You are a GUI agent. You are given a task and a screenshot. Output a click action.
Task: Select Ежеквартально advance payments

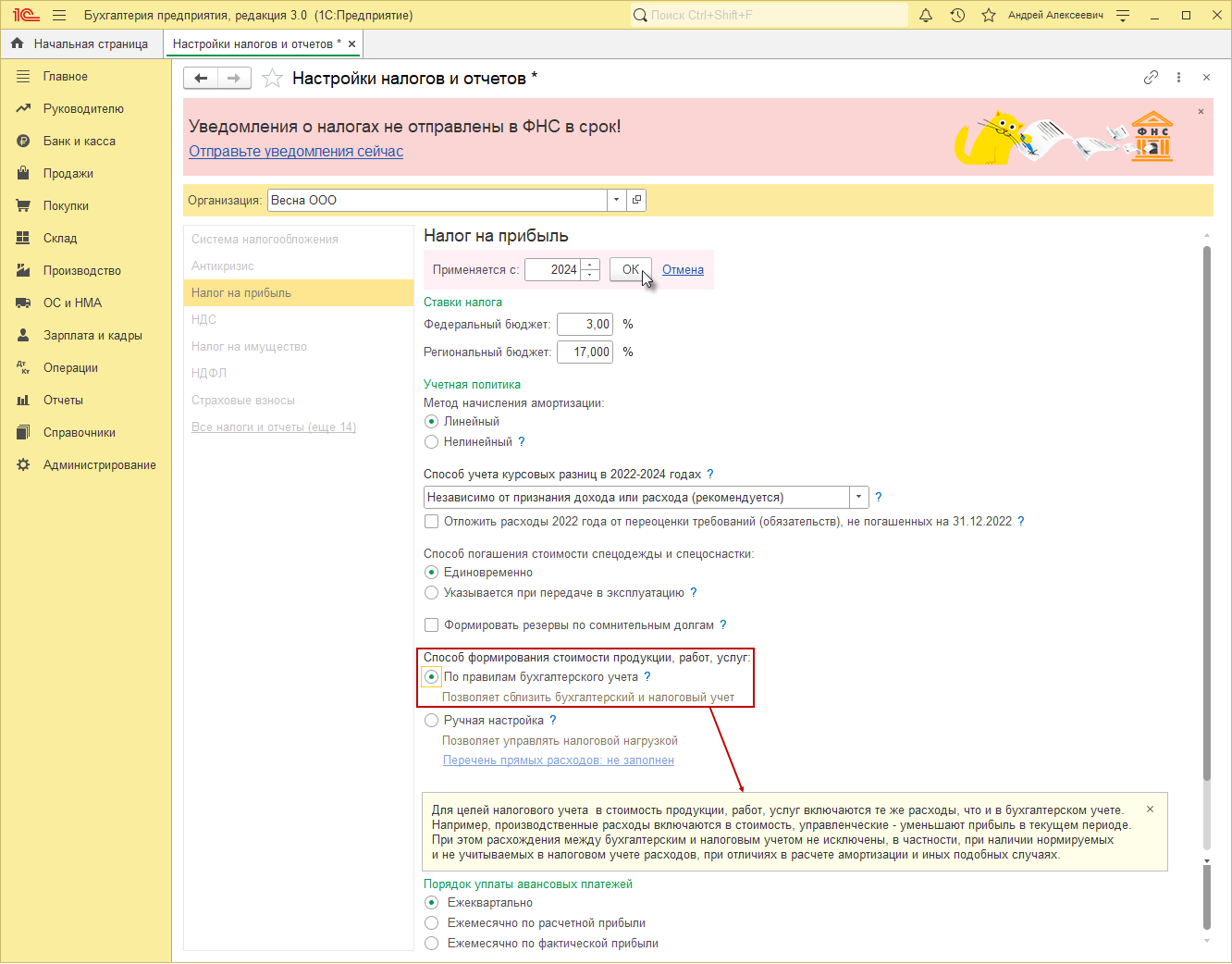point(431,902)
